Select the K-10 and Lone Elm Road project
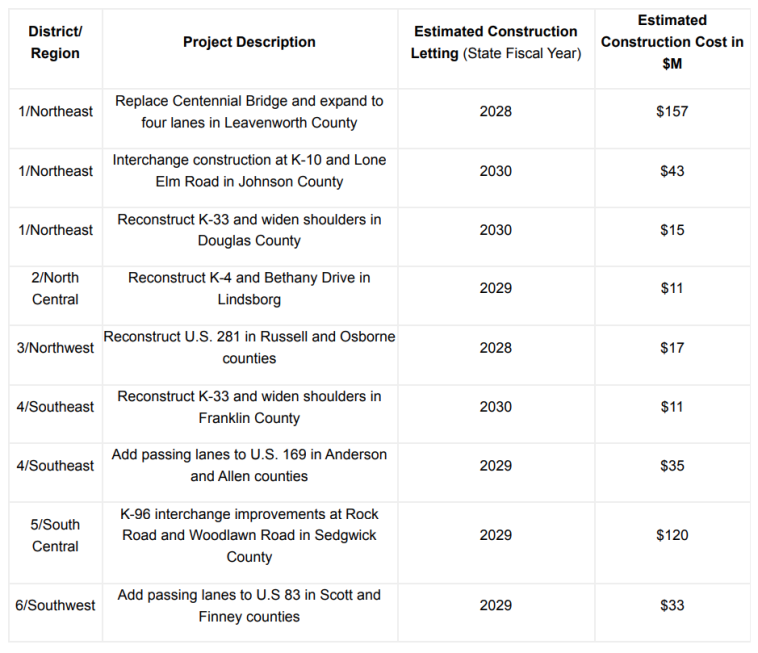 (249, 171)
